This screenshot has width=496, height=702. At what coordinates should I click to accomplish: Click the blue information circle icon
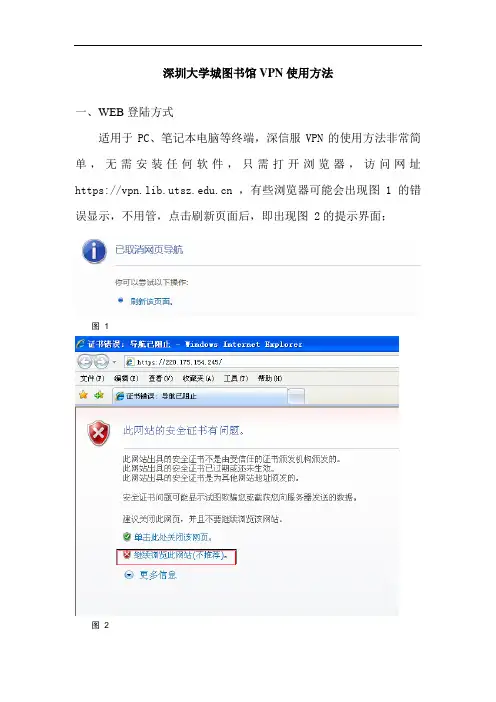94,251
